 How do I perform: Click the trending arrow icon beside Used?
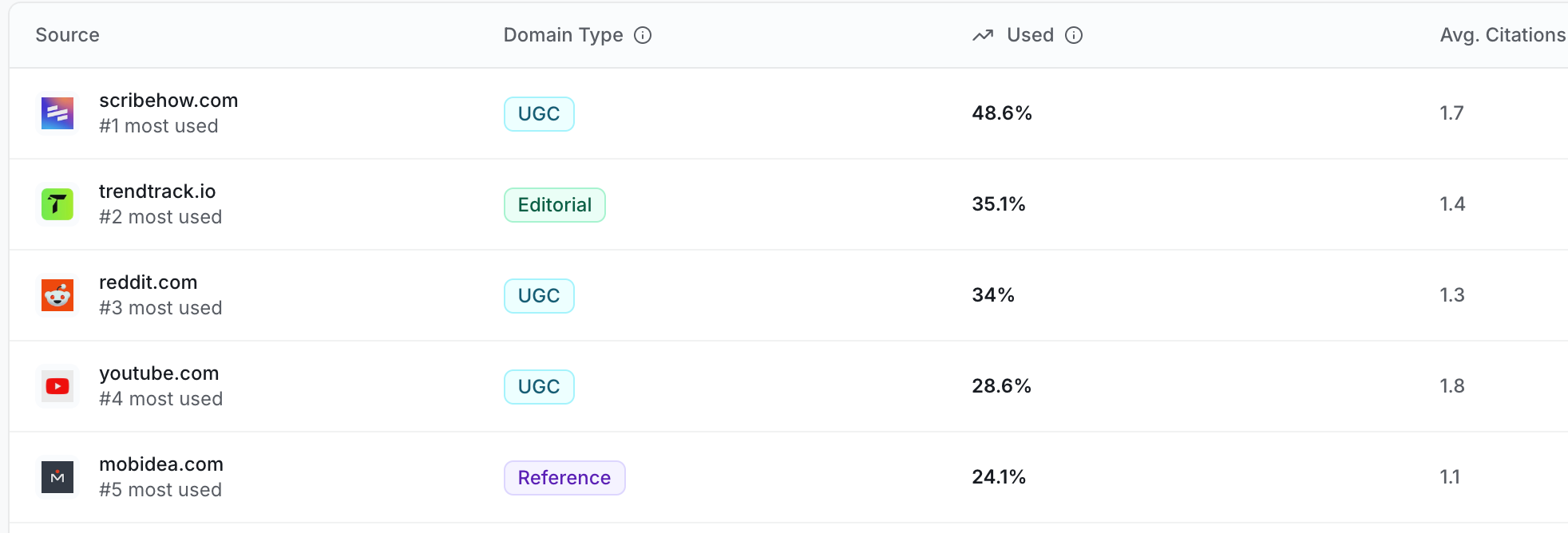click(x=983, y=35)
